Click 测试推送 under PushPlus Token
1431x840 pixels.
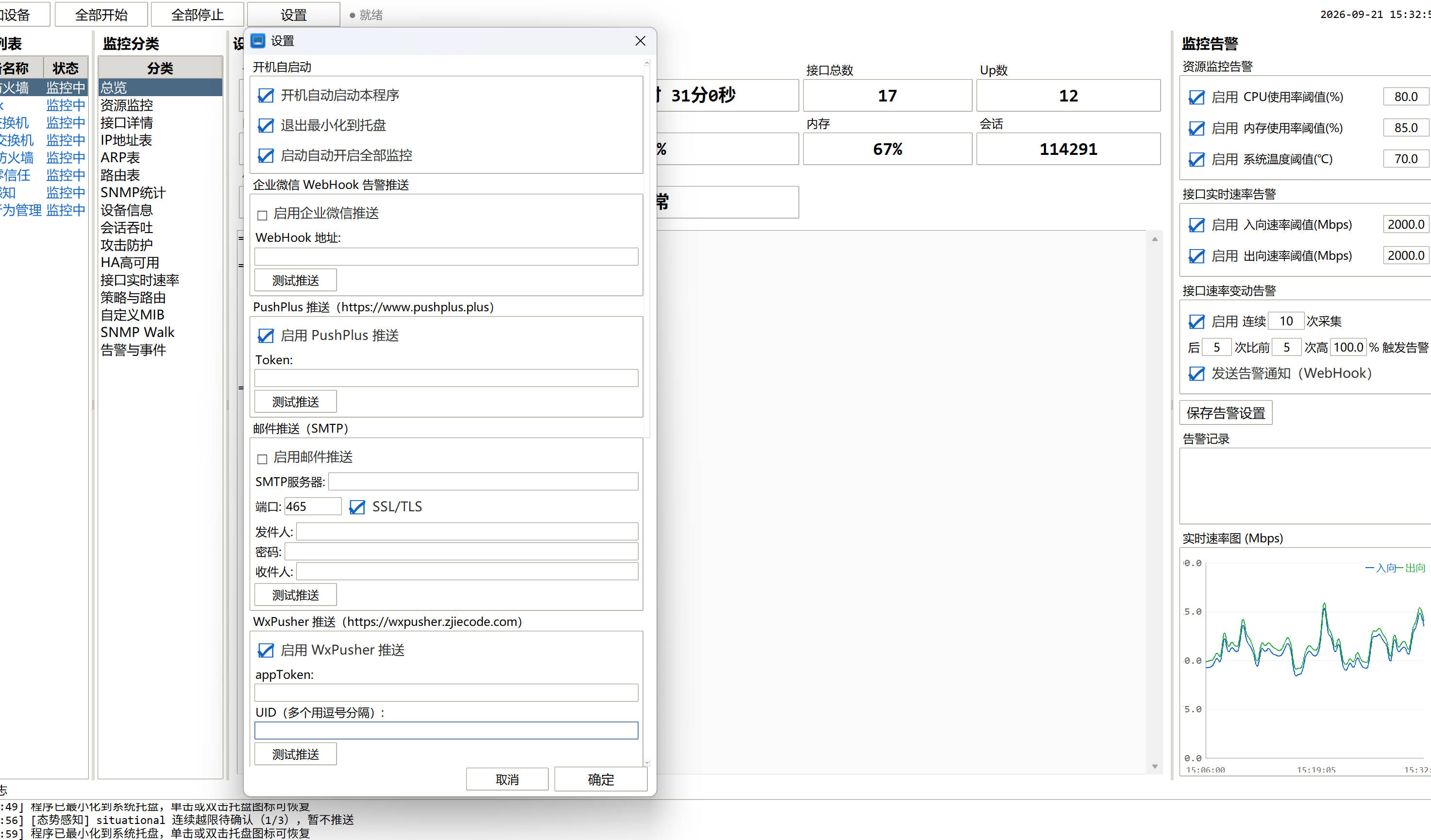pyautogui.click(x=295, y=402)
